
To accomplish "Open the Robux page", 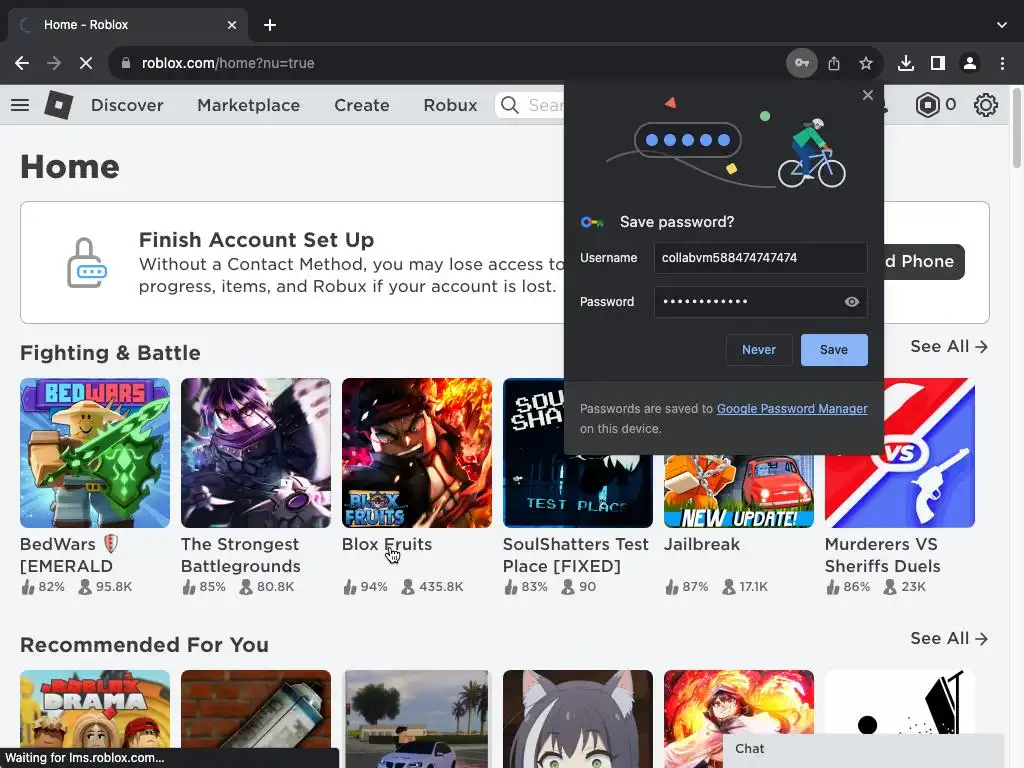I will 451,105.
